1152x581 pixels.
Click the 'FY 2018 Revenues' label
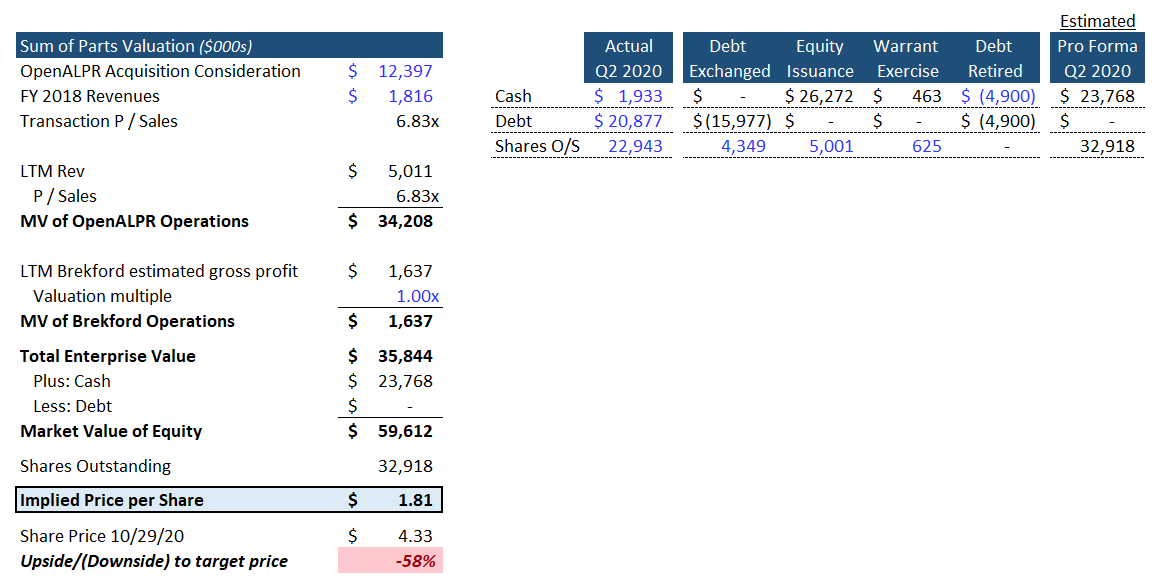coord(90,96)
